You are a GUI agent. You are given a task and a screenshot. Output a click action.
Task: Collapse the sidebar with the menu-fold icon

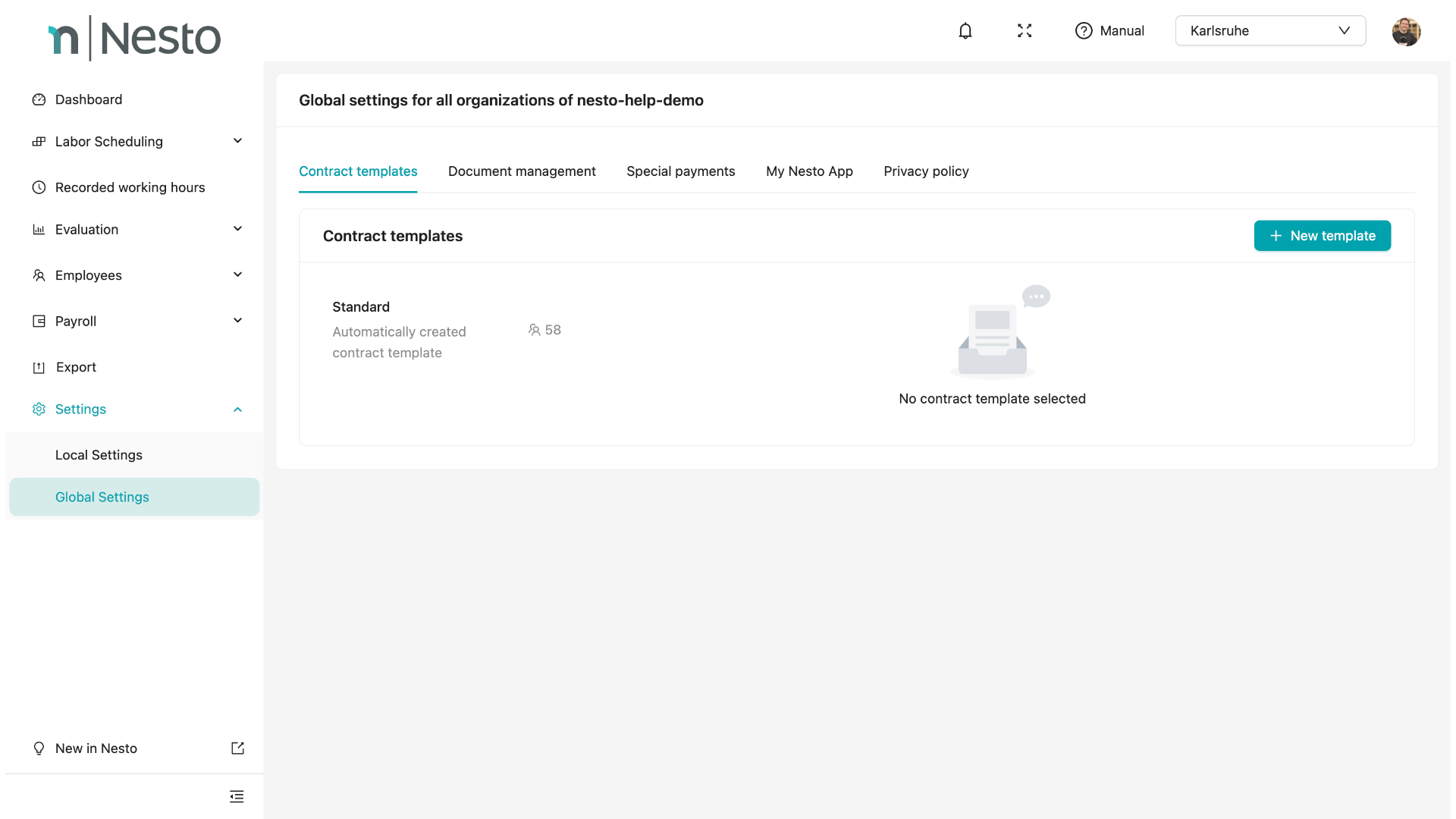(x=237, y=796)
